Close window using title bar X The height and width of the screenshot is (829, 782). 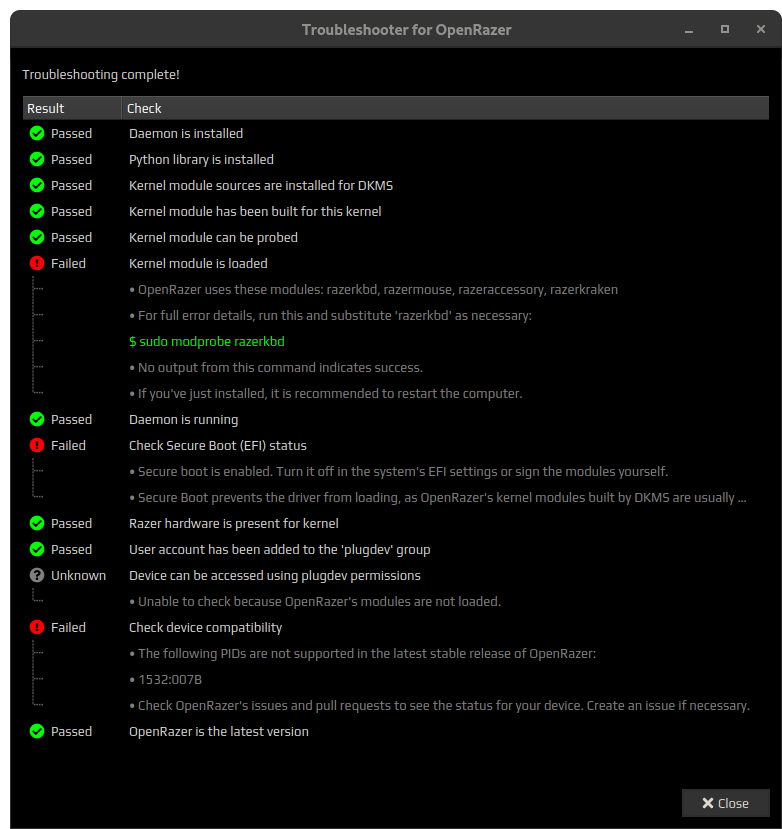(761, 29)
